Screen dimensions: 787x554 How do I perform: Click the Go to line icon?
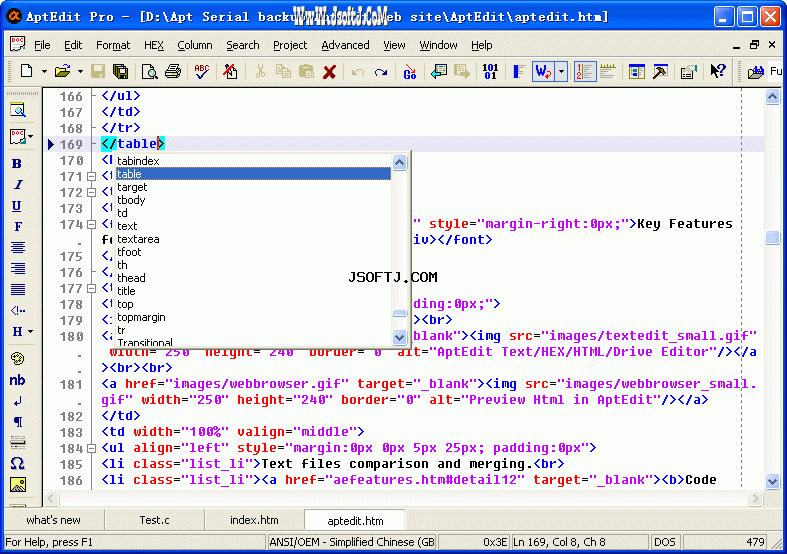410,71
